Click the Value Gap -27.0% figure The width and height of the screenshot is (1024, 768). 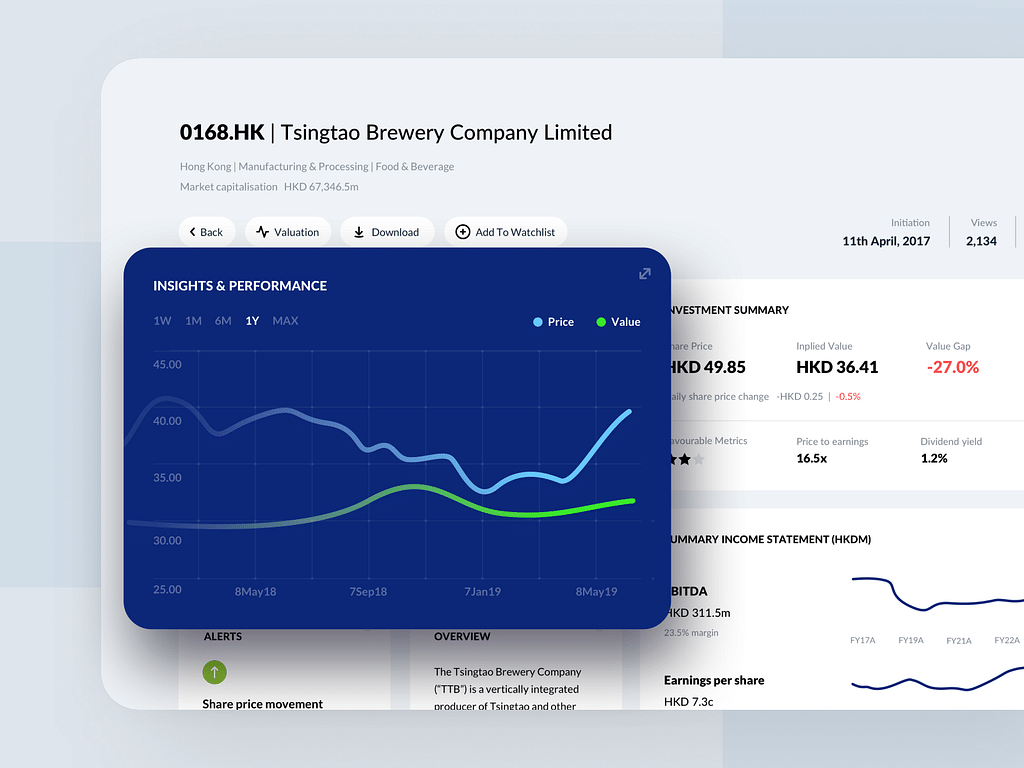point(952,367)
